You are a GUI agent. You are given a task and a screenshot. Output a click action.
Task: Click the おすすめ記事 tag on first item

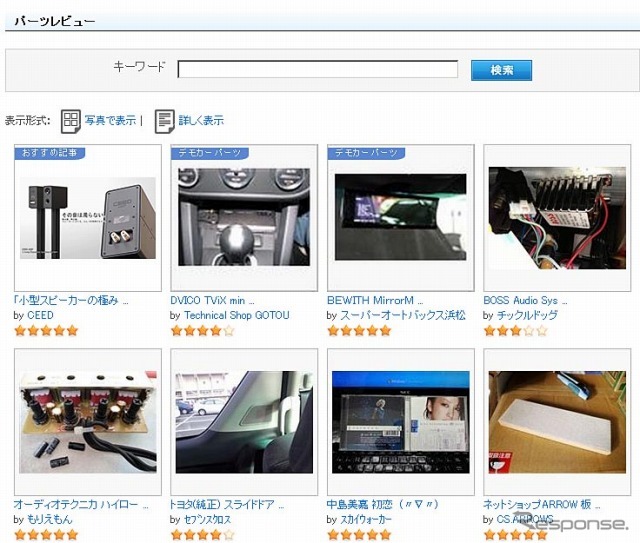tap(49, 153)
